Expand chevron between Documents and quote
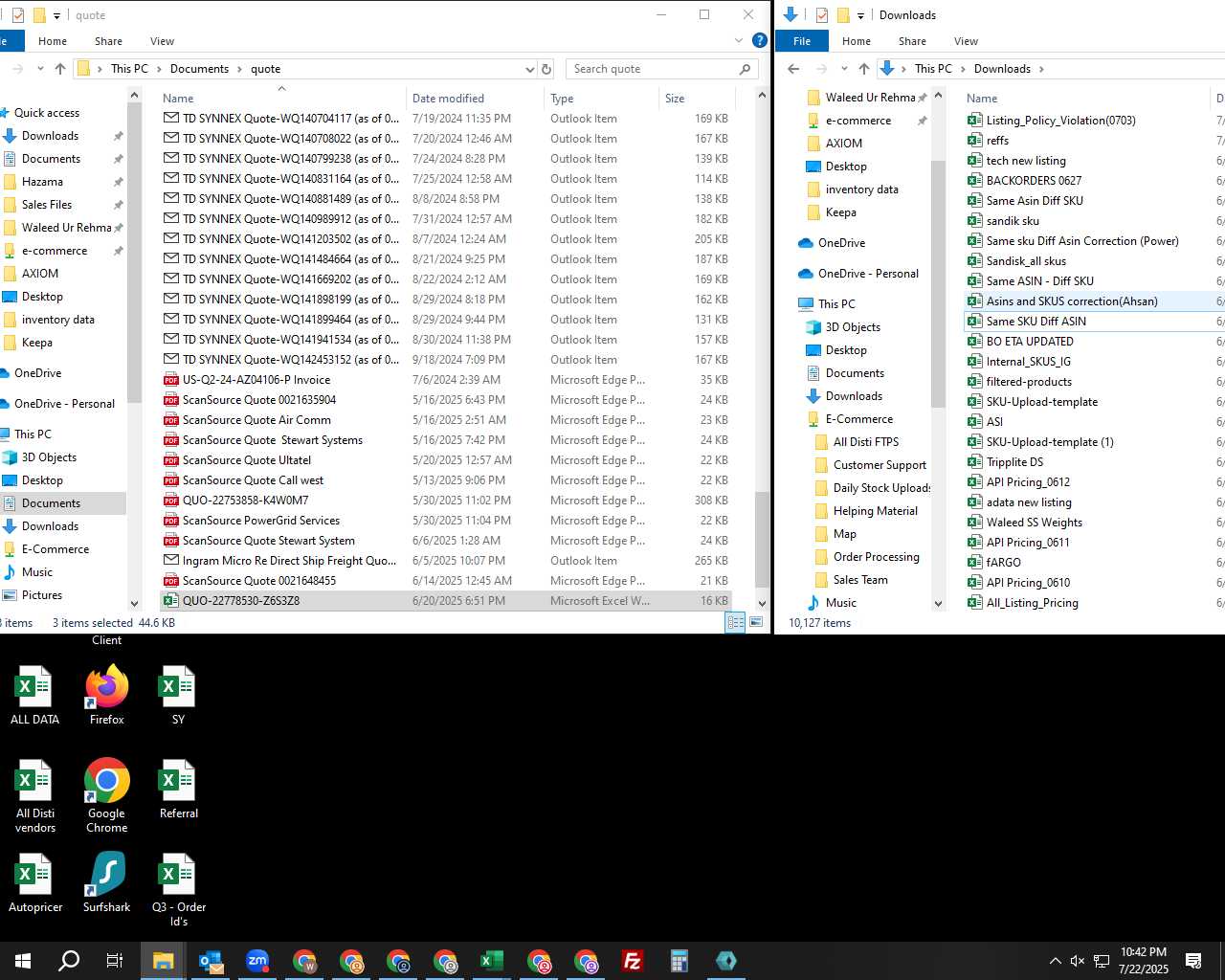 coord(240,69)
